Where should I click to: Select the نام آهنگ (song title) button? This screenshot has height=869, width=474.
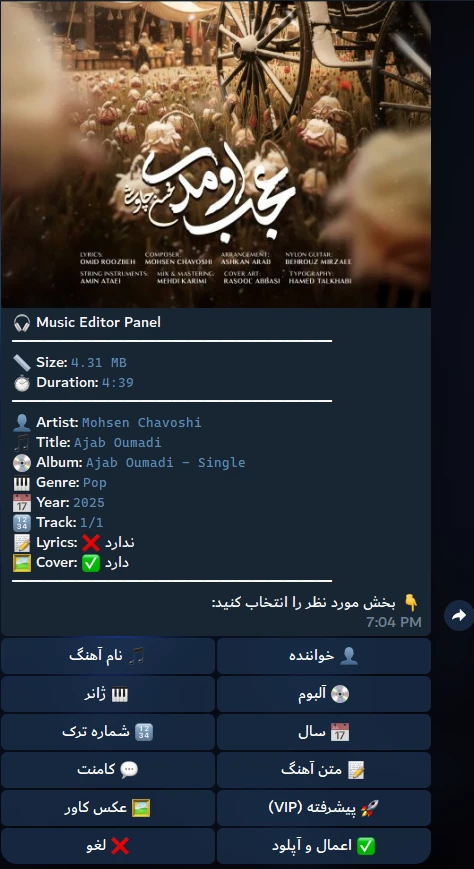click(108, 656)
